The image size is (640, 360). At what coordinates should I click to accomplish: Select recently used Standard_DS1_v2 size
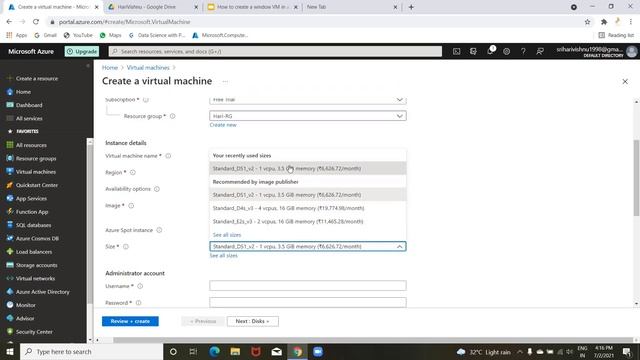(308, 168)
